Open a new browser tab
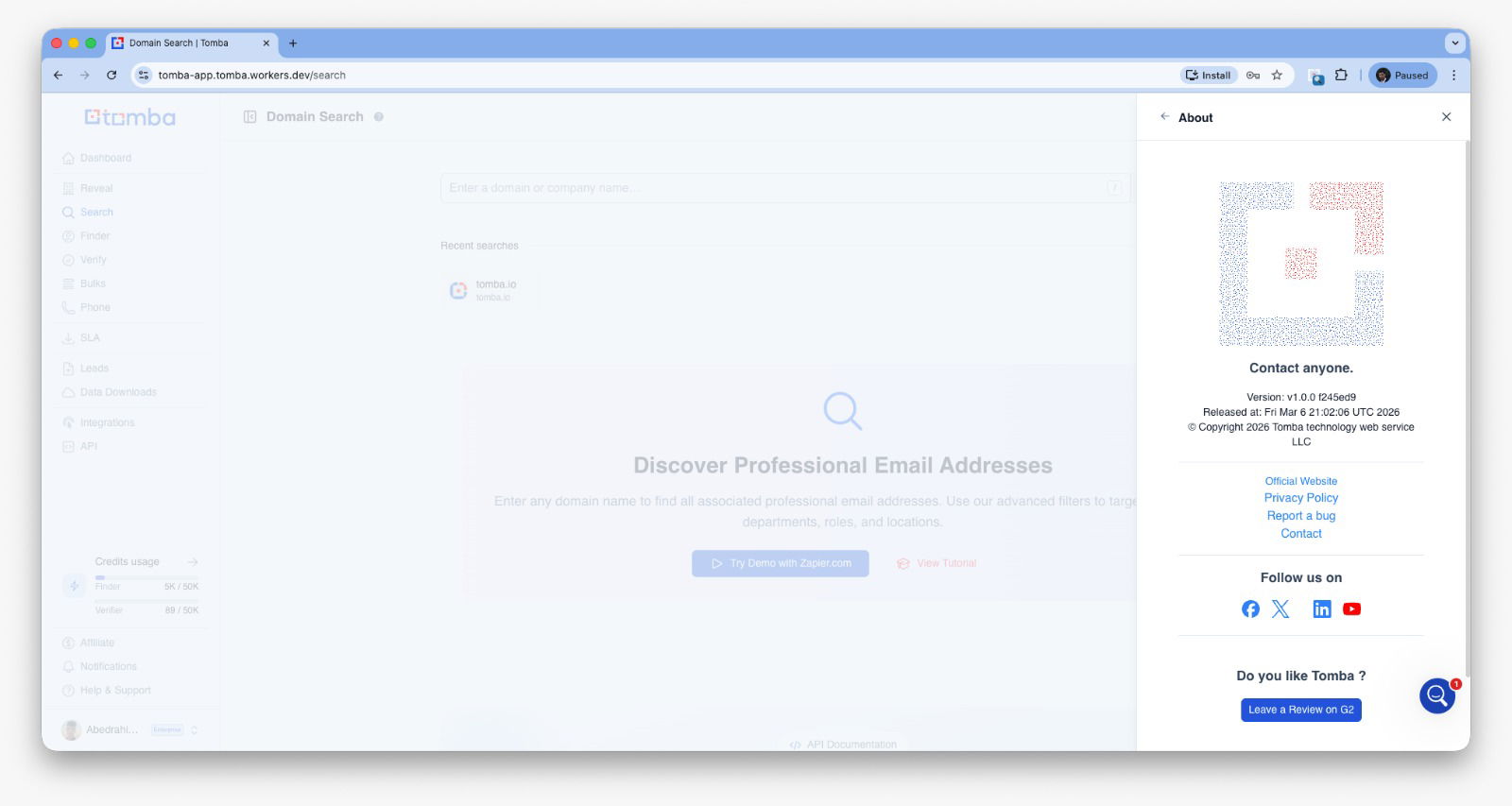Viewport: 1512px width, 806px height. pyautogui.click(x=293, y=43)
